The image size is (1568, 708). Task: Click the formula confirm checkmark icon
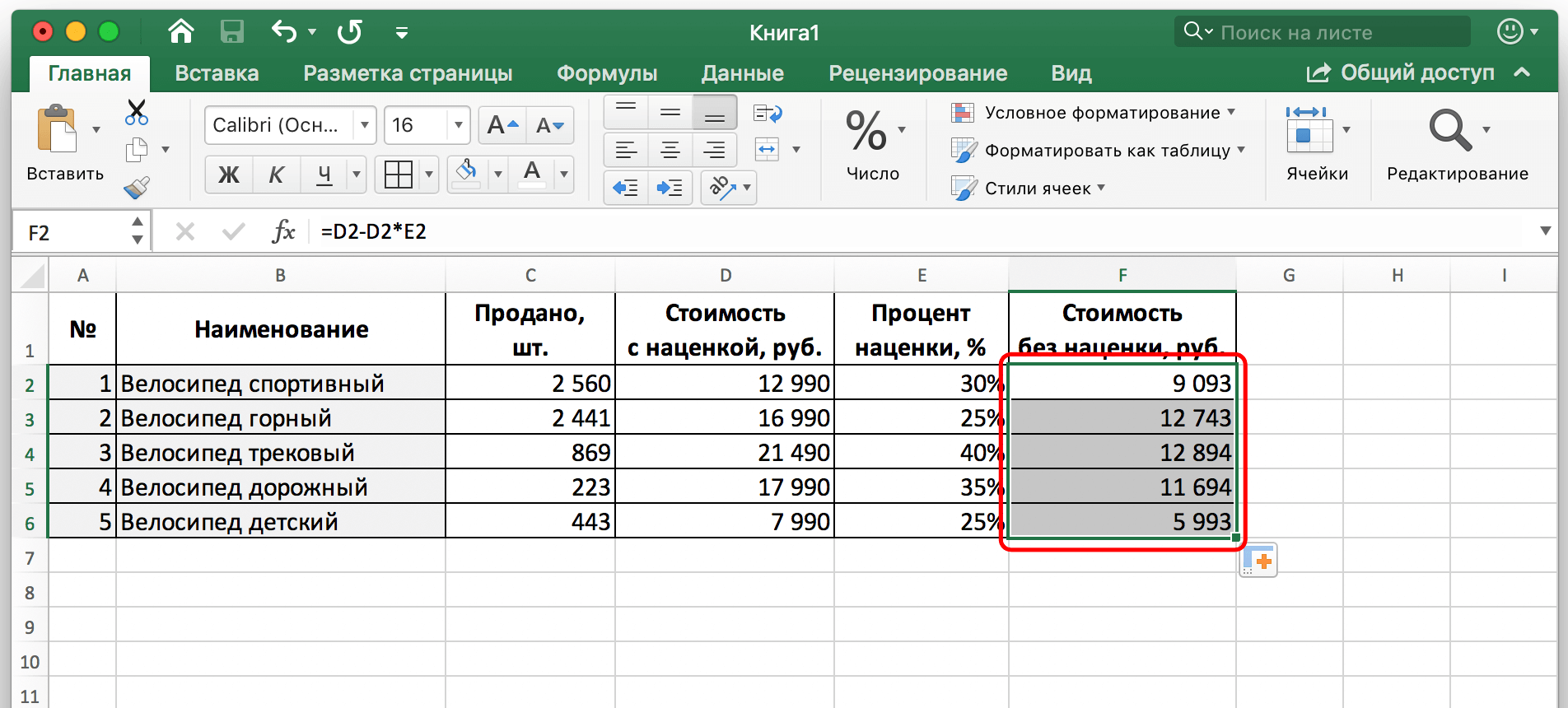coord(234,231)
